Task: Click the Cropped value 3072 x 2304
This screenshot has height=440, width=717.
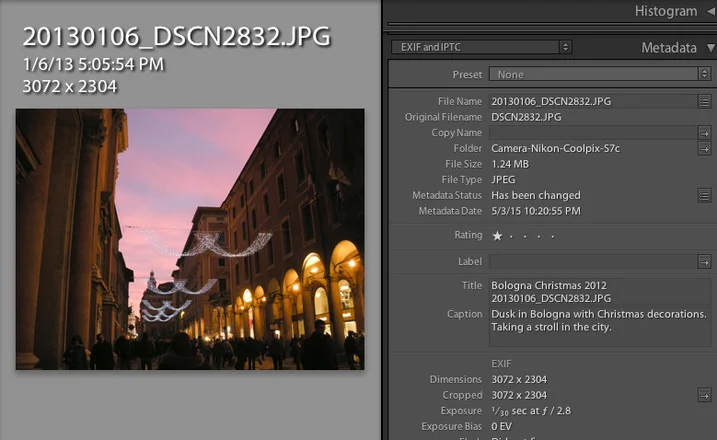Action: (519, 395)
